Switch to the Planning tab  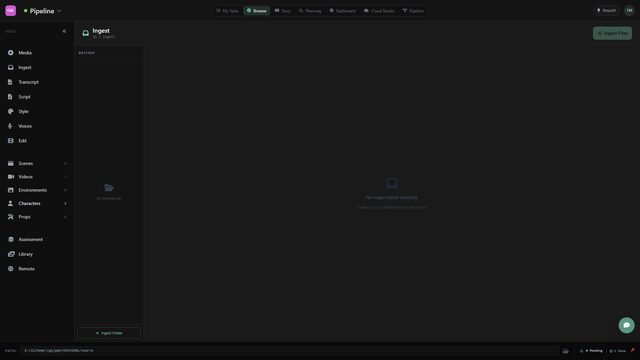pyautogui.click(x=310, y=11)
